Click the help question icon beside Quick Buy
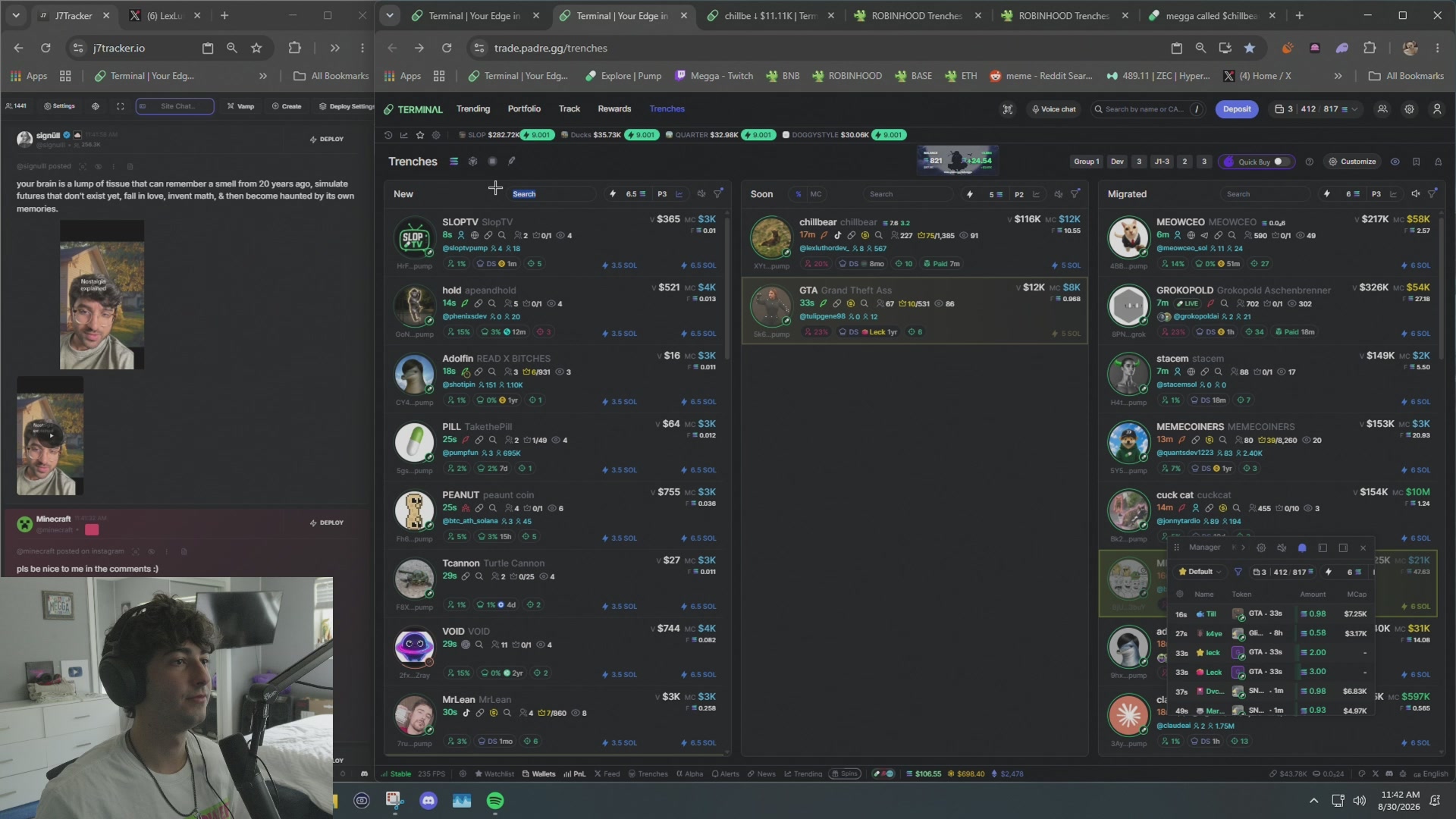The width and height of the screenshot is (1456, 819). pos(1310,162)
